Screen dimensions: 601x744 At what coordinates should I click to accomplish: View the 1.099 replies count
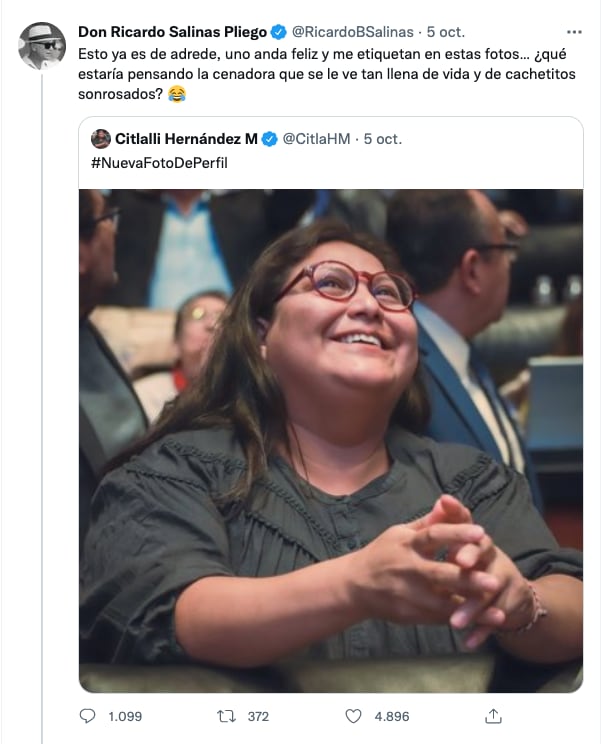[125, 716]
